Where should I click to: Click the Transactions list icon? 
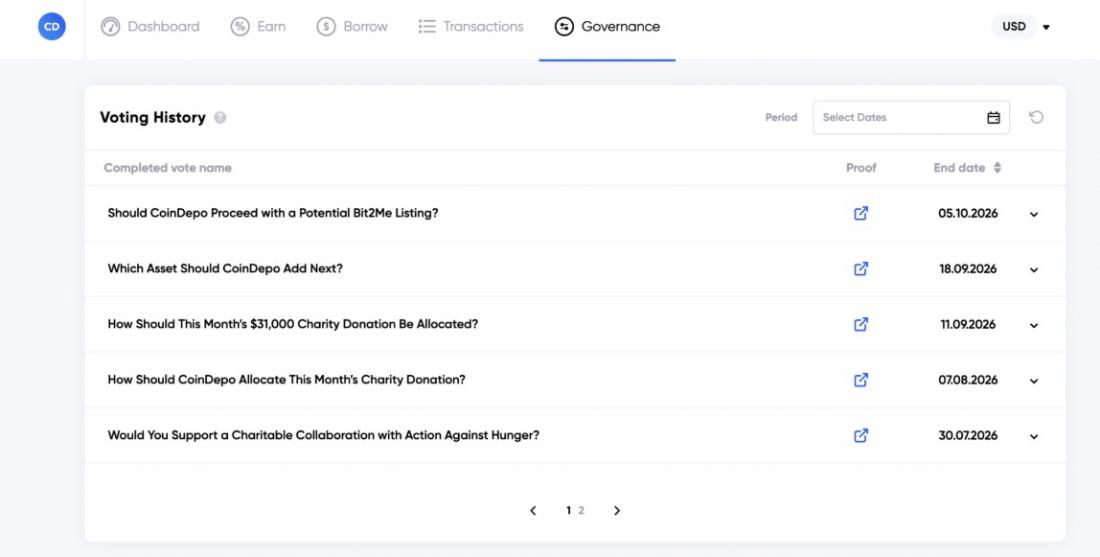[x=427, y=27]
